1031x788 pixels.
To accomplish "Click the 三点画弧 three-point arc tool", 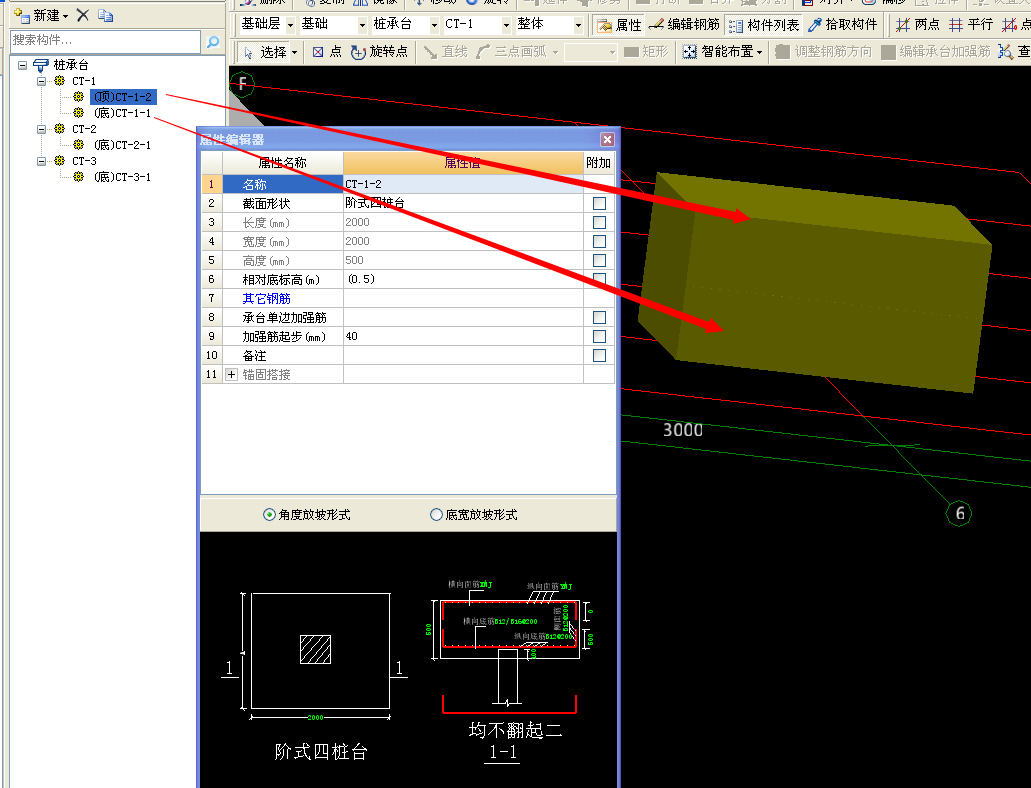I will 511,52.
